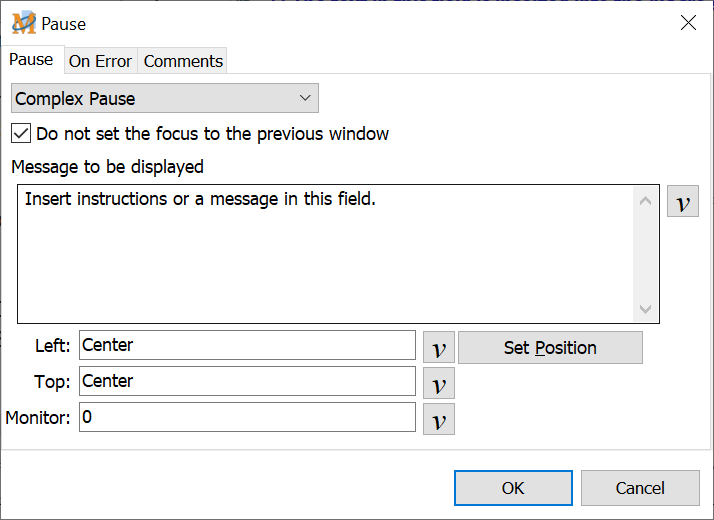Click the variable icon beside the message box

tap(682, 201)
